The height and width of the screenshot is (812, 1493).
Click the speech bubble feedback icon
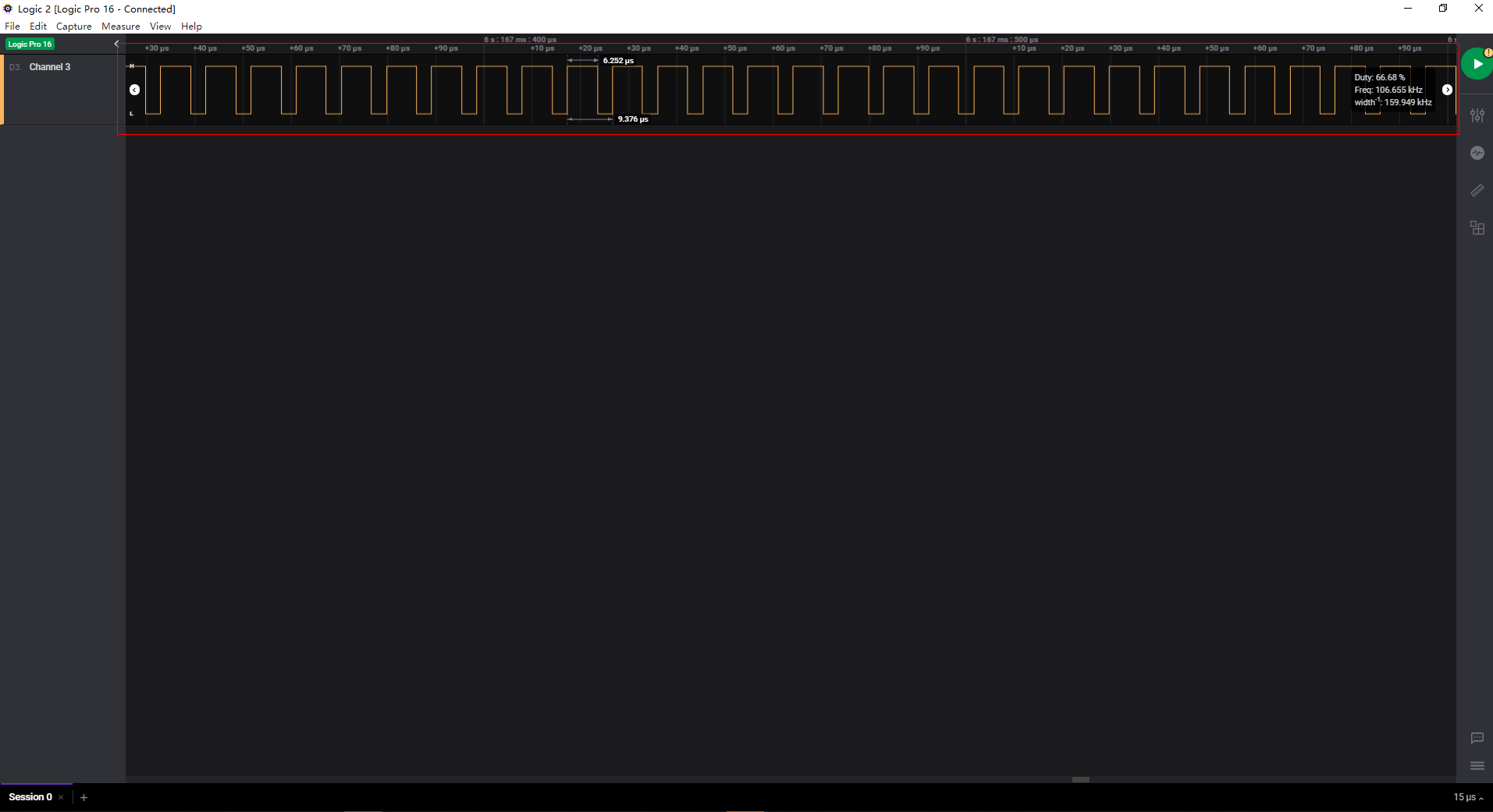1477,738
